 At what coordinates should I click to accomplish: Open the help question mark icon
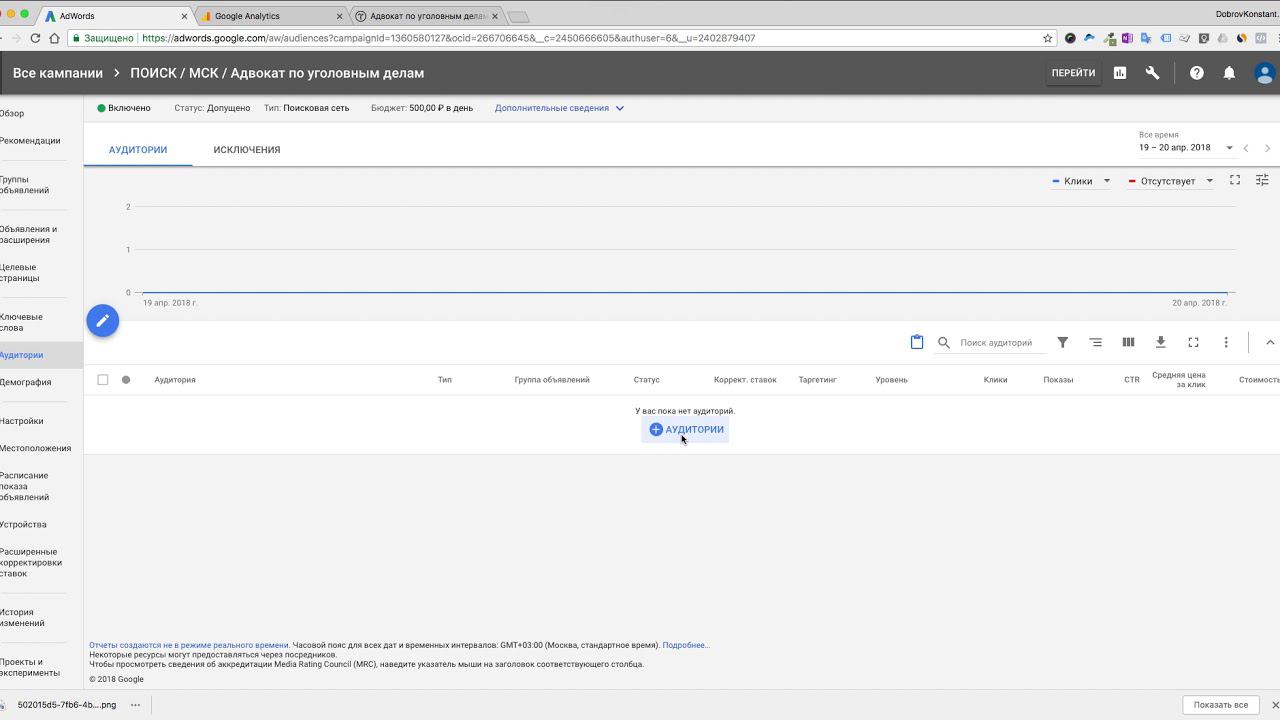pos(1196,73)
